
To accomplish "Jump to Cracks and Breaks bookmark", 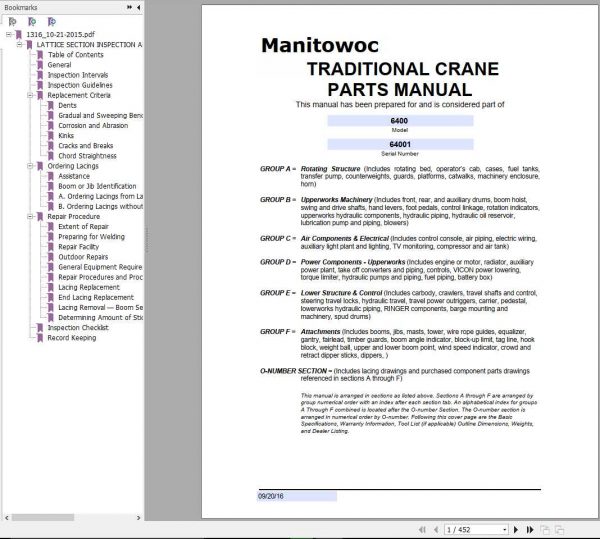I will [86, 146].
